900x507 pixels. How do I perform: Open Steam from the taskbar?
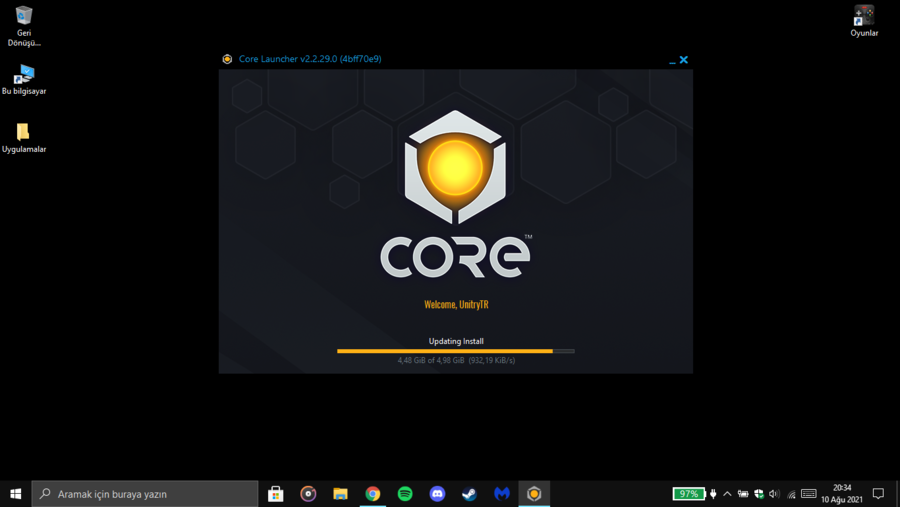(470, 494)
